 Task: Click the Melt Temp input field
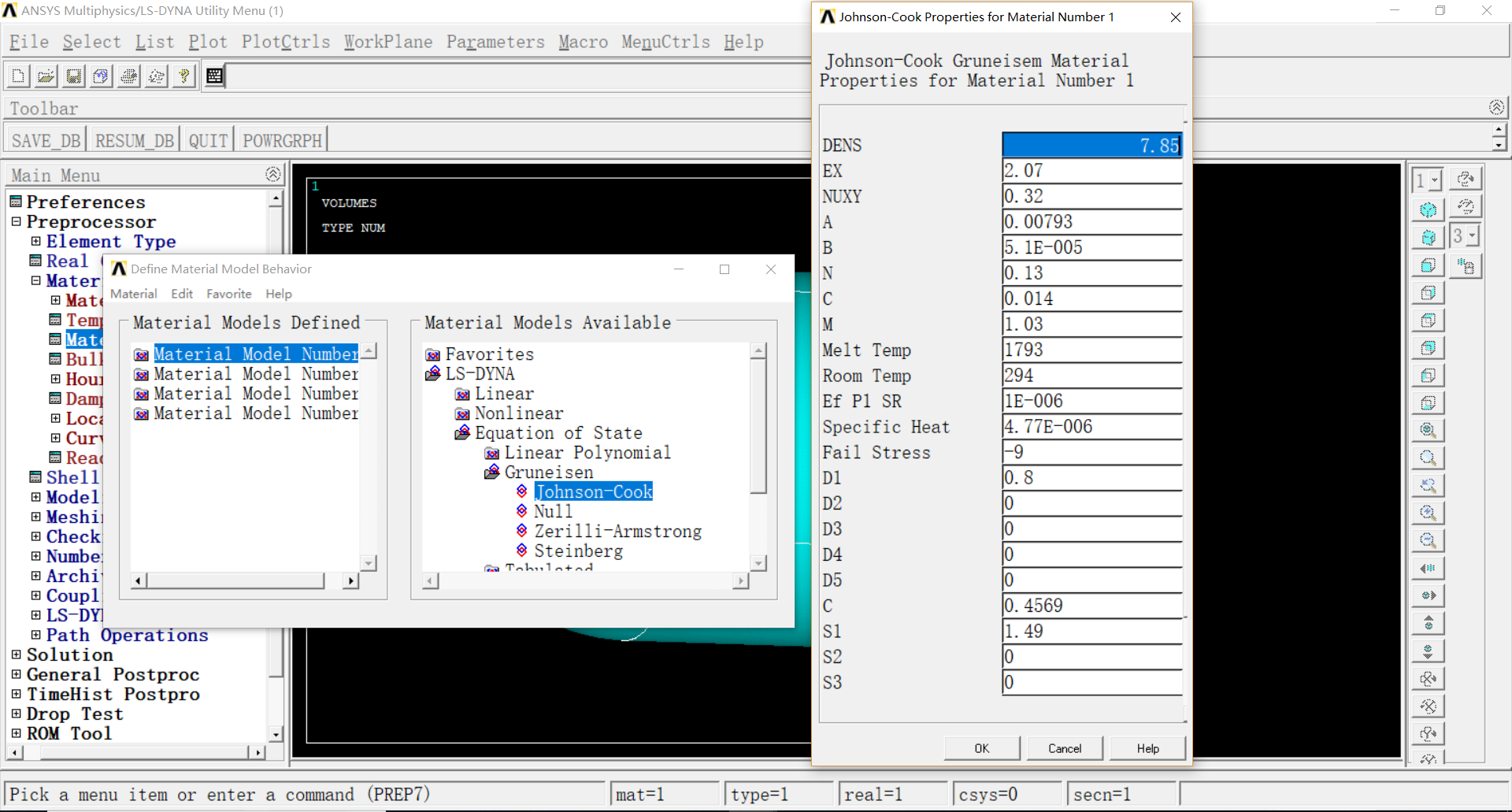(1091, 350)
